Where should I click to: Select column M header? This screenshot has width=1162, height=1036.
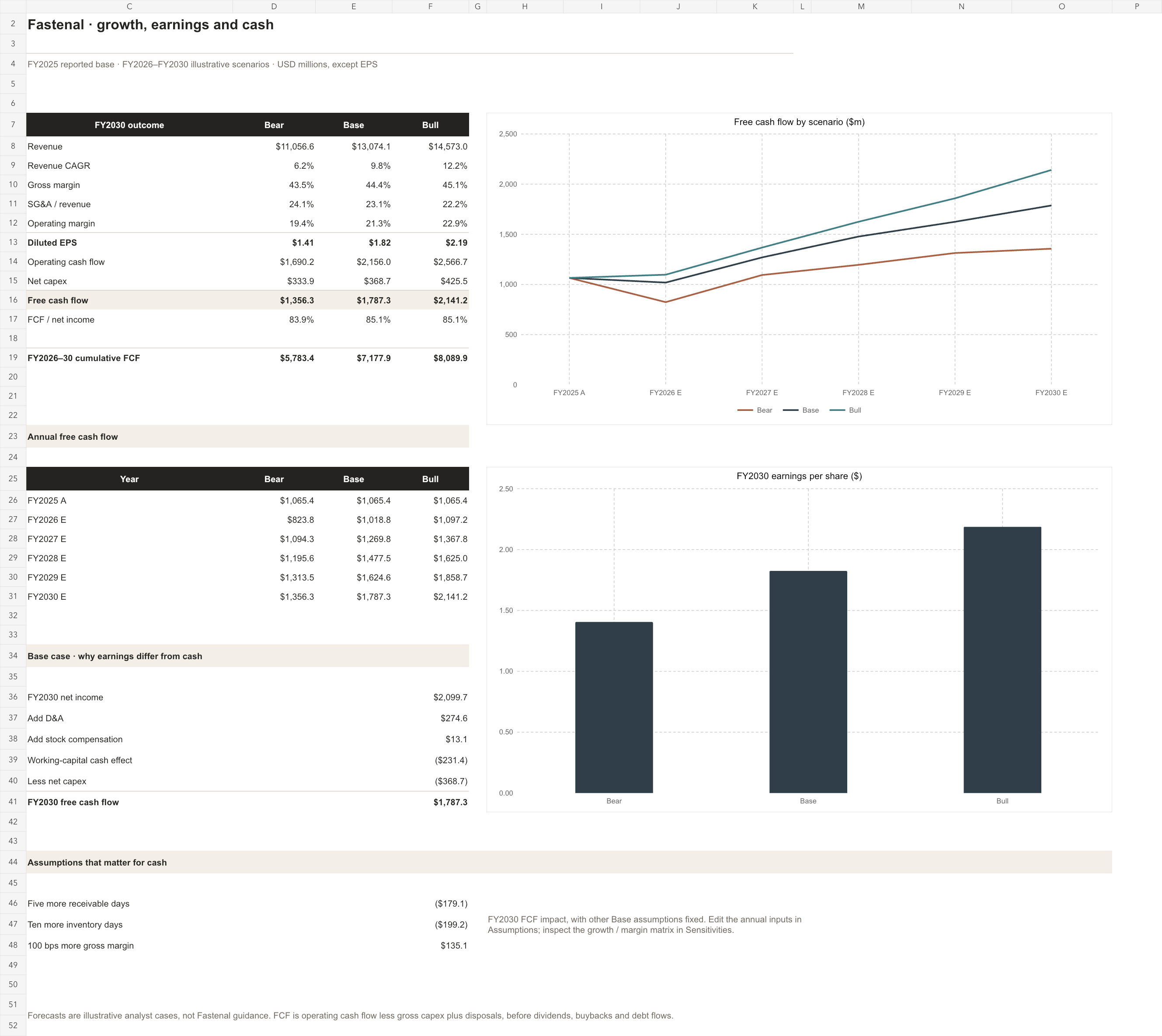point(861,6)
